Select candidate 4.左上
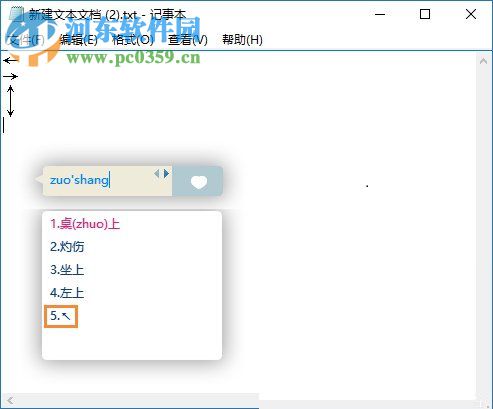493x409 pixels. (67, 293)
